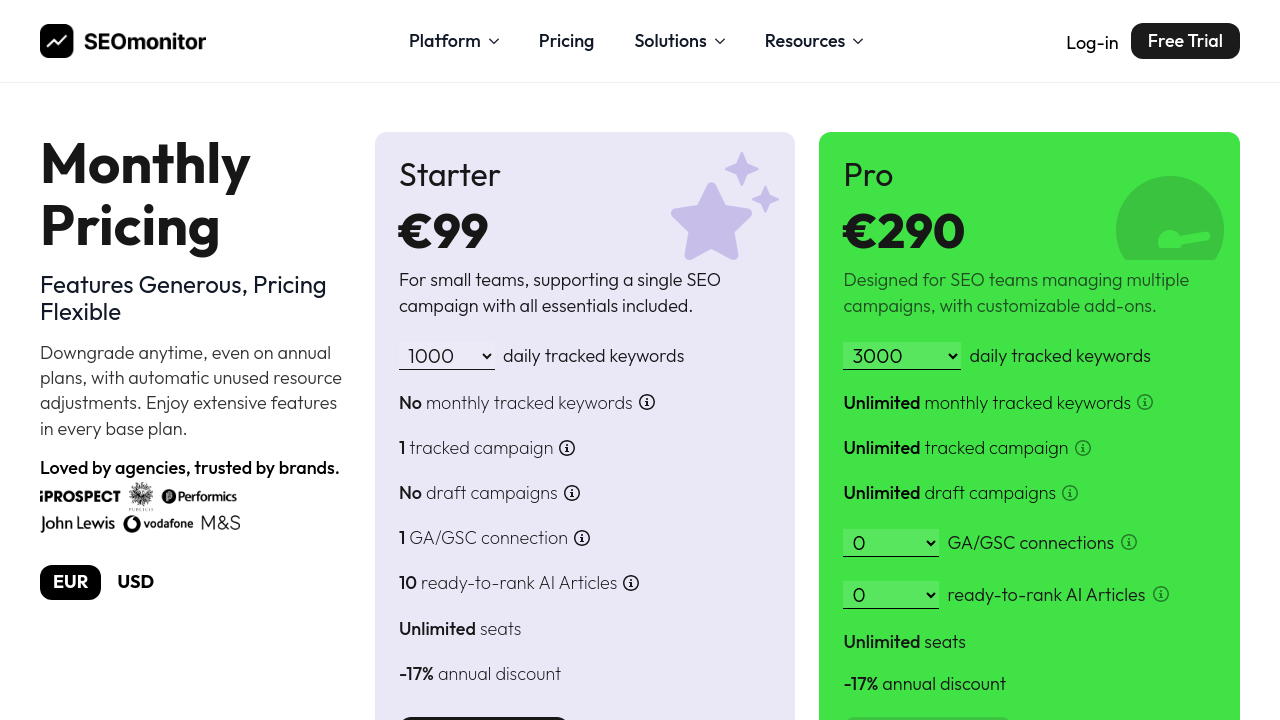Click the Log-in link
This screenshot has height=720, width=1280.
click(1092, 43)
